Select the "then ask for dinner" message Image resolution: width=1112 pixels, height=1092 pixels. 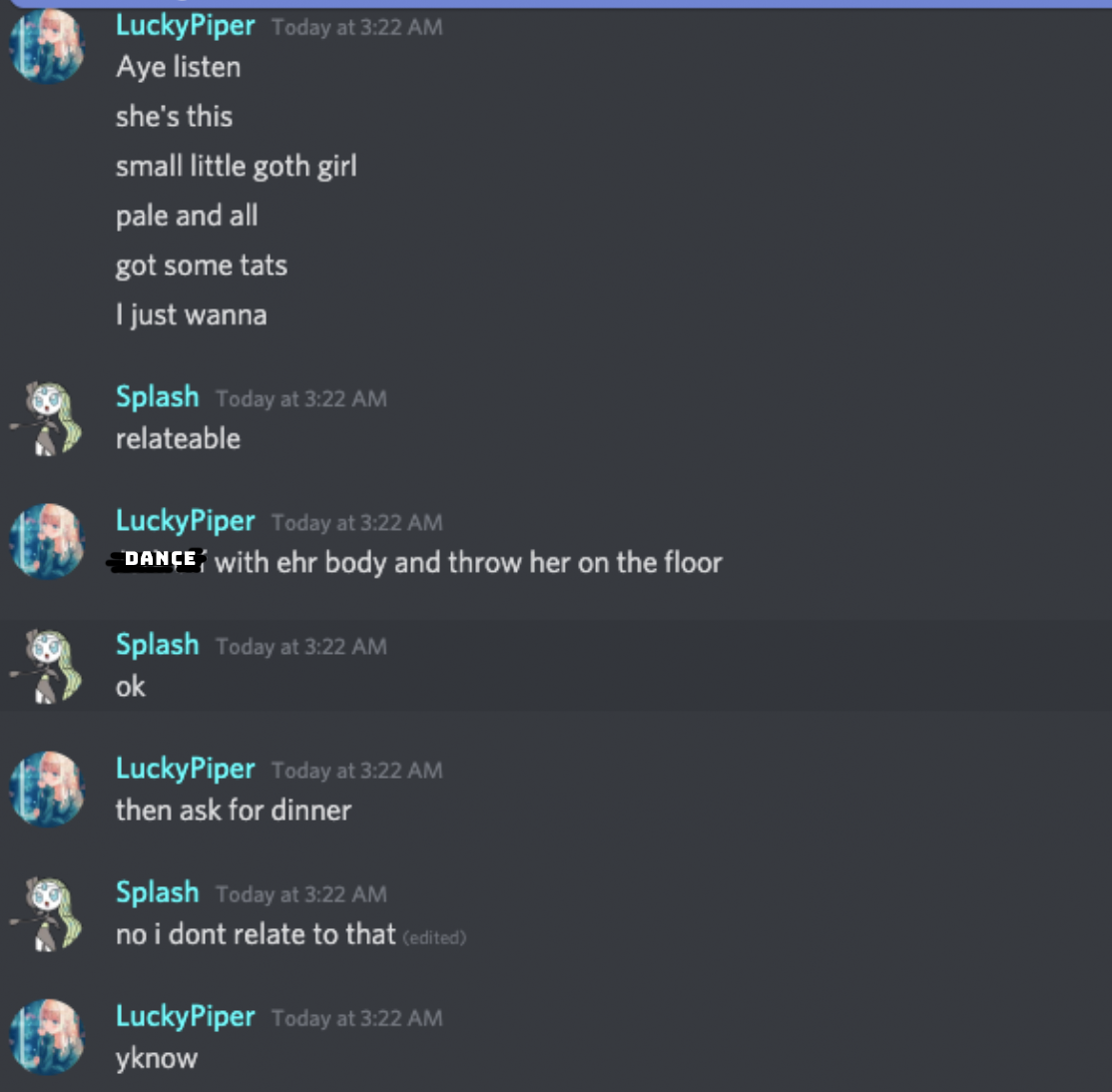[234, 811]
